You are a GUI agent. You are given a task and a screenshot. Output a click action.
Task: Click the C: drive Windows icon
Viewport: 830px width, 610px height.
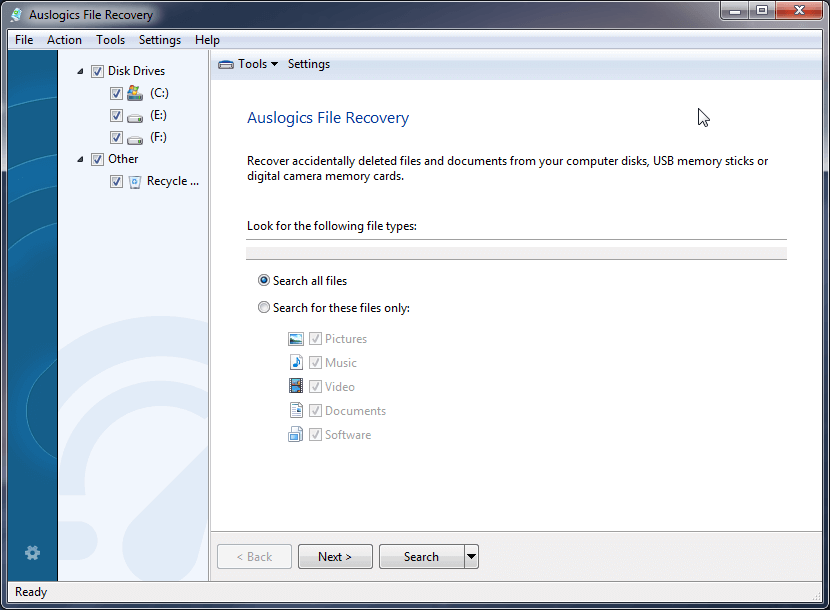coord(135,93)
